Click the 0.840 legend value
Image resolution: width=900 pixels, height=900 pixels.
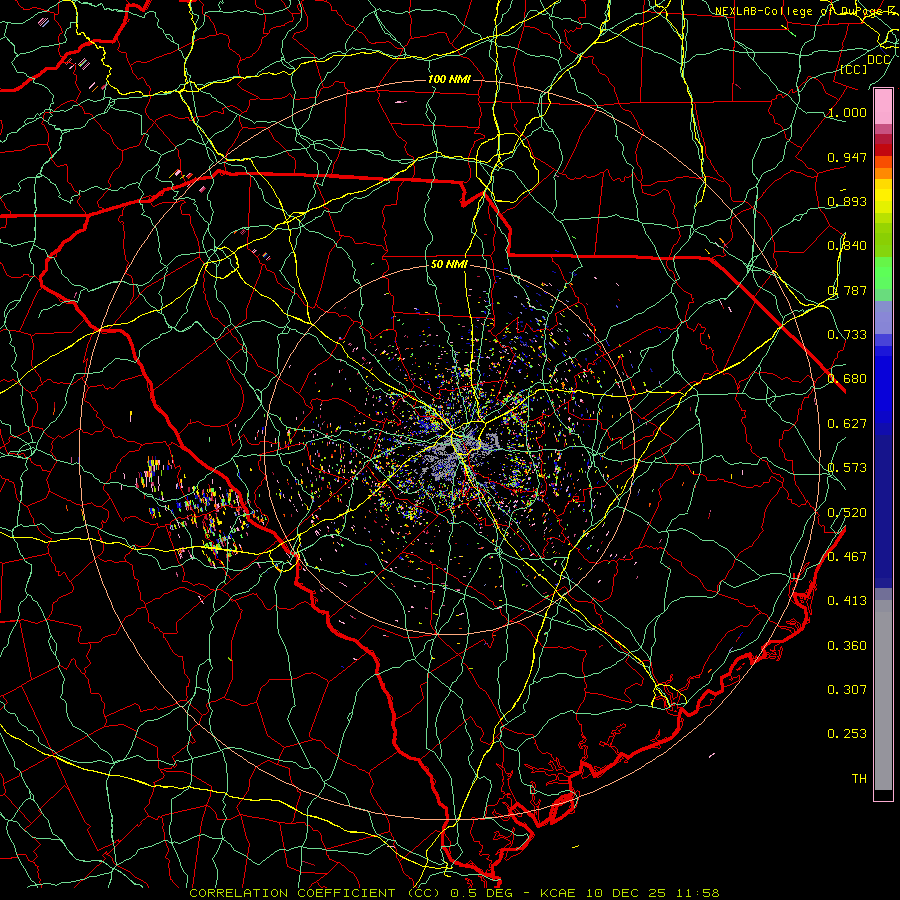(x=847, y=246)
